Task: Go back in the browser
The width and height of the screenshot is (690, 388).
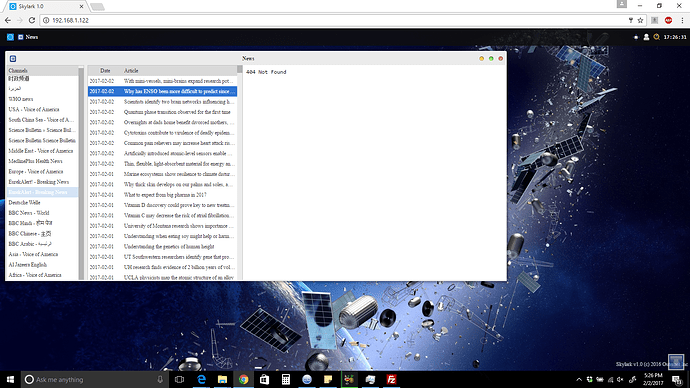Action: 8,20
